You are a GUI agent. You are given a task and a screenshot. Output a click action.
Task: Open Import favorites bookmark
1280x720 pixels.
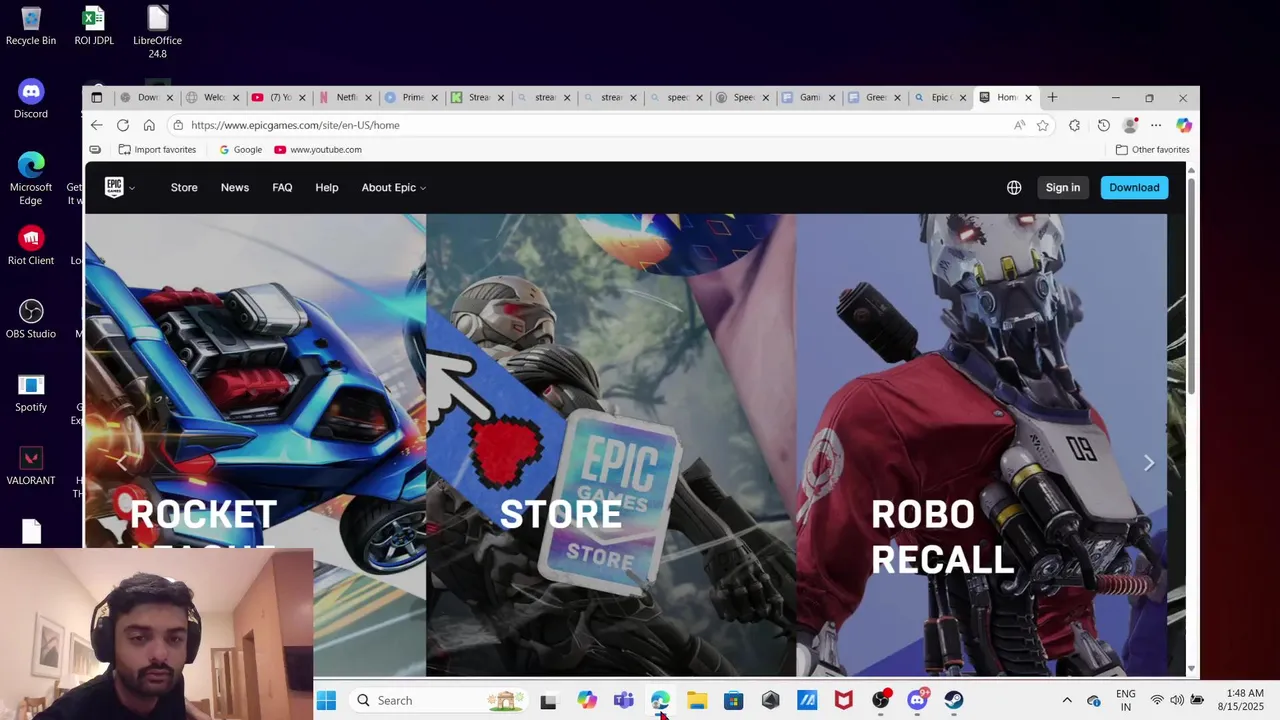tap(157, 150)
